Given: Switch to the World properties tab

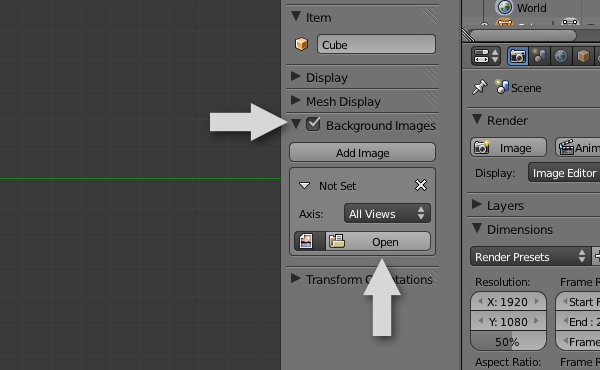Looking at the screenshot, I should tap(561, 57).
